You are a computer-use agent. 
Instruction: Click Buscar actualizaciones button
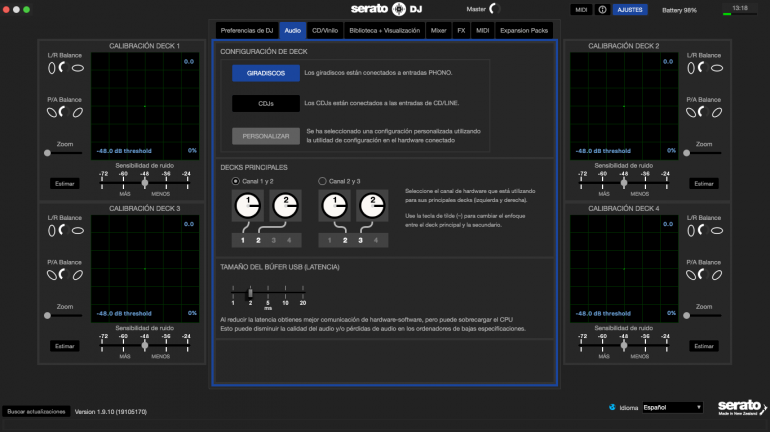[x=36, y=411]
